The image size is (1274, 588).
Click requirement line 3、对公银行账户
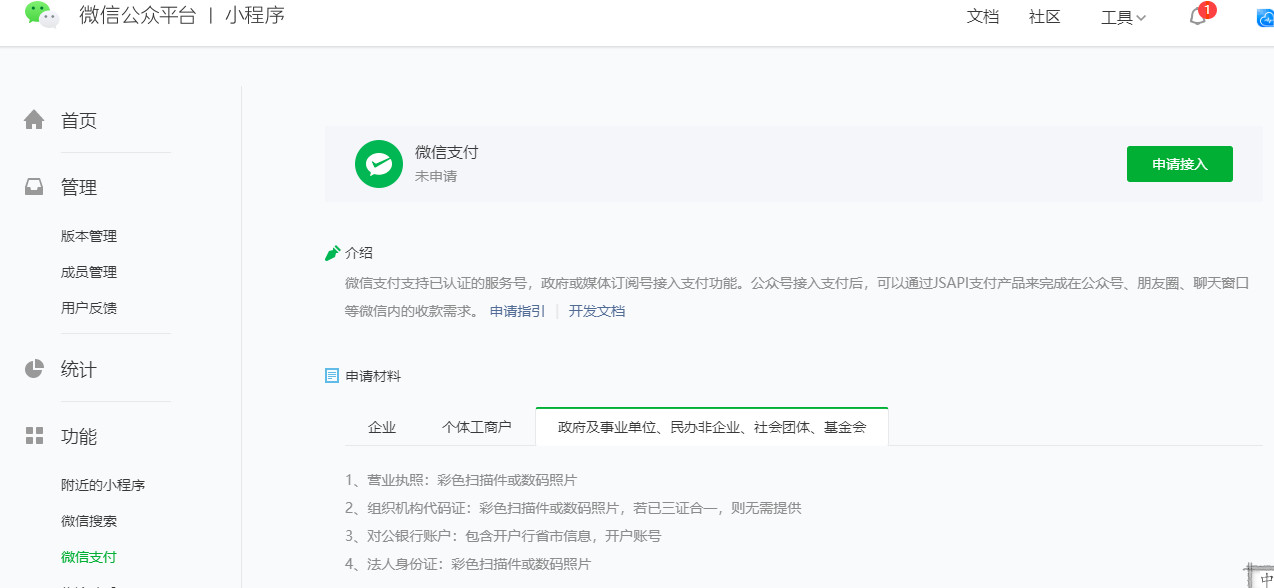[503, 536]
